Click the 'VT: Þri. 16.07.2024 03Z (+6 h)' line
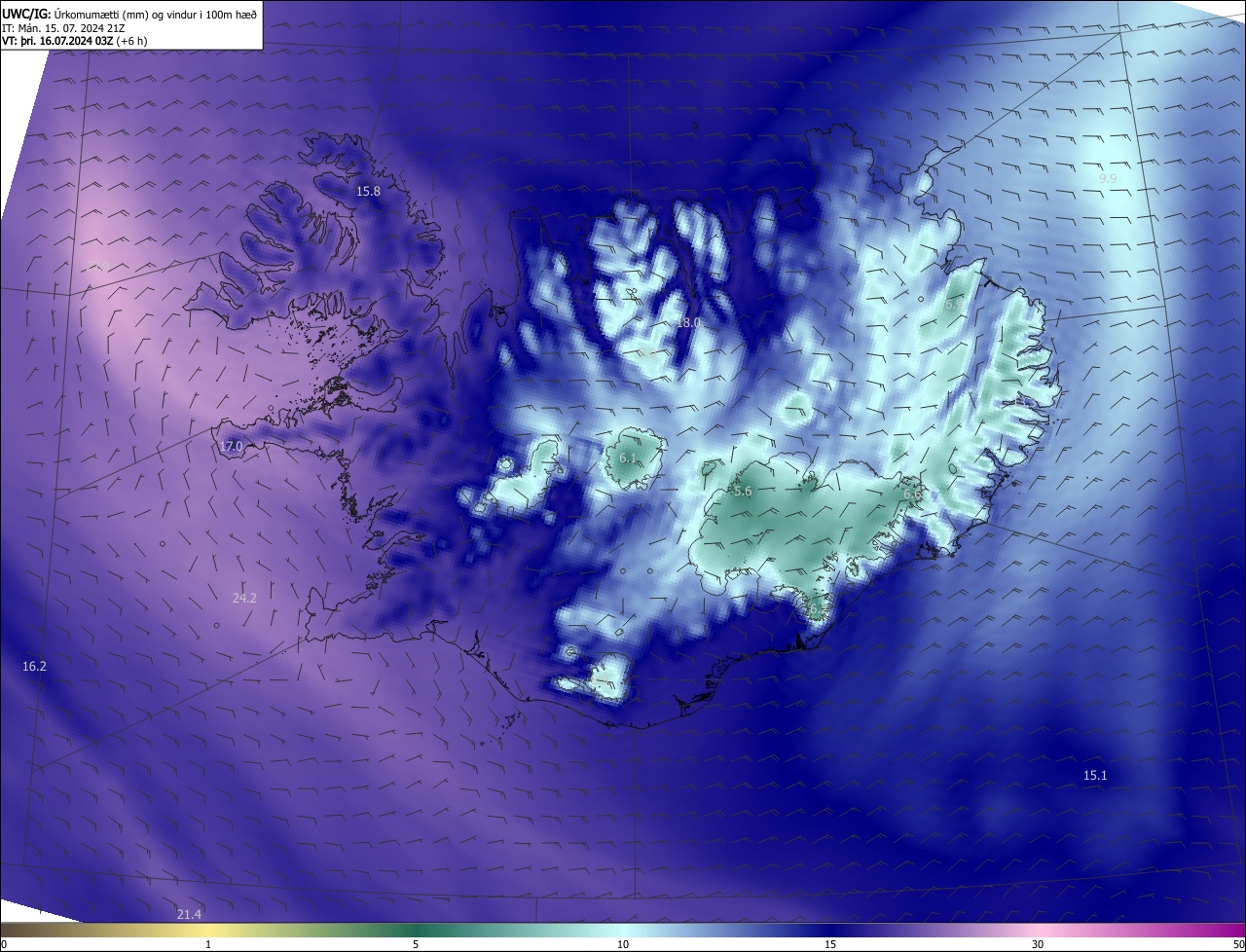 pos(74,42)
